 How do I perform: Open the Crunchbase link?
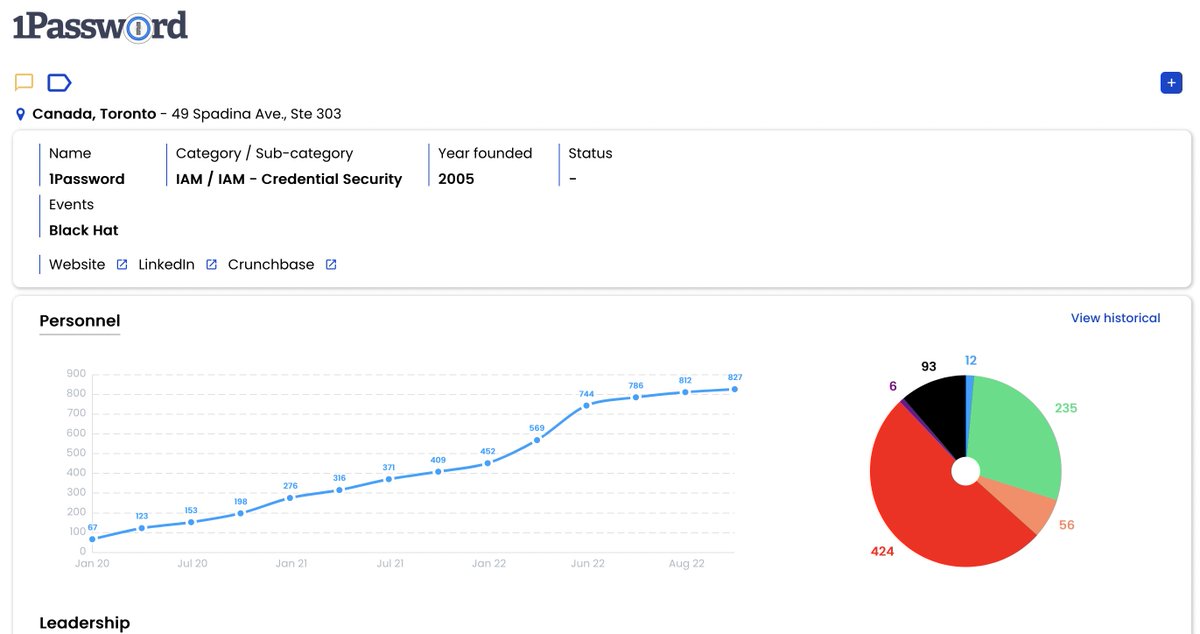pos(271,265)
